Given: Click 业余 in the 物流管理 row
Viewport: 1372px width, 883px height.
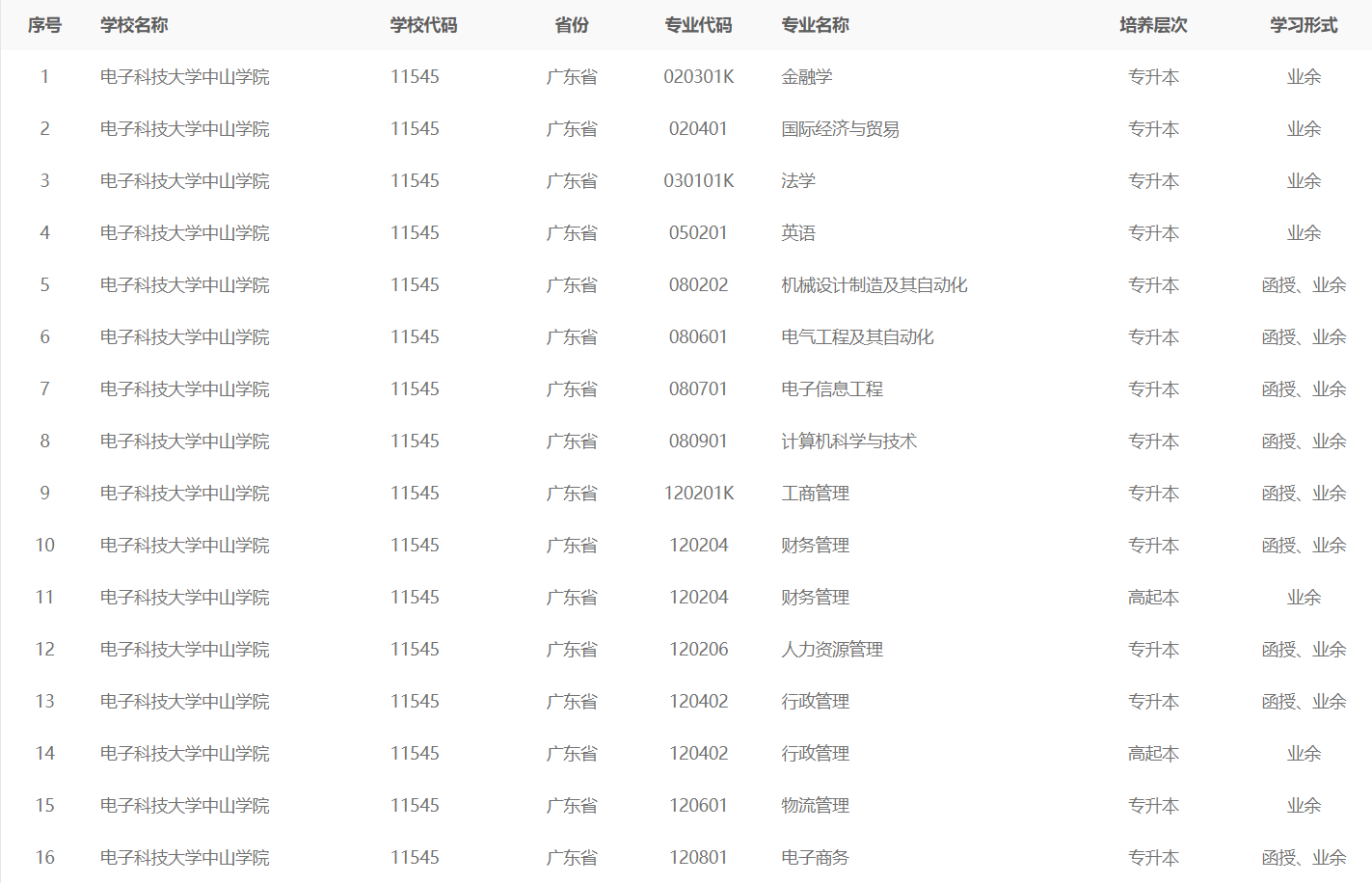Looking at the screenshot, I should [1304, 806].
